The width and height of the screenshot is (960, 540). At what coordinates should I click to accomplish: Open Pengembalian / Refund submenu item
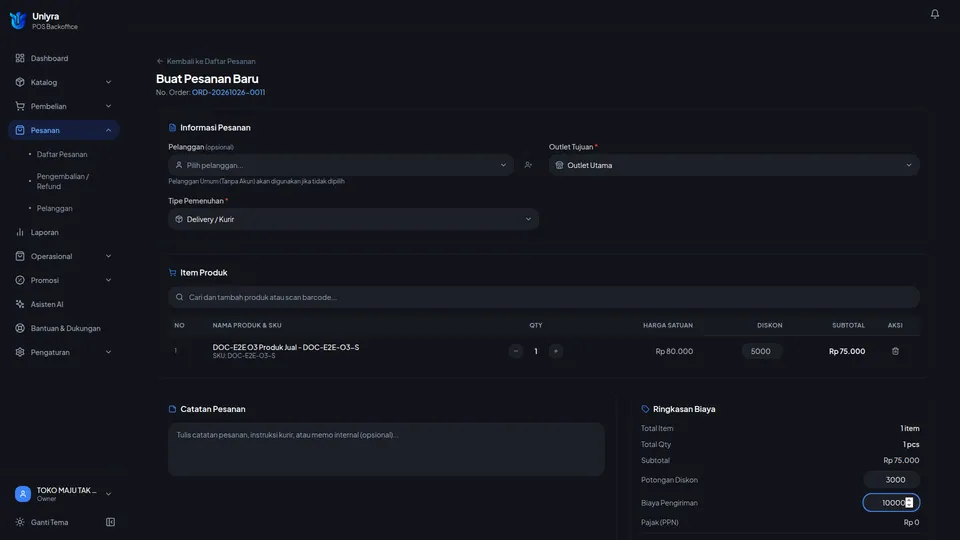(x=62, y=181)
